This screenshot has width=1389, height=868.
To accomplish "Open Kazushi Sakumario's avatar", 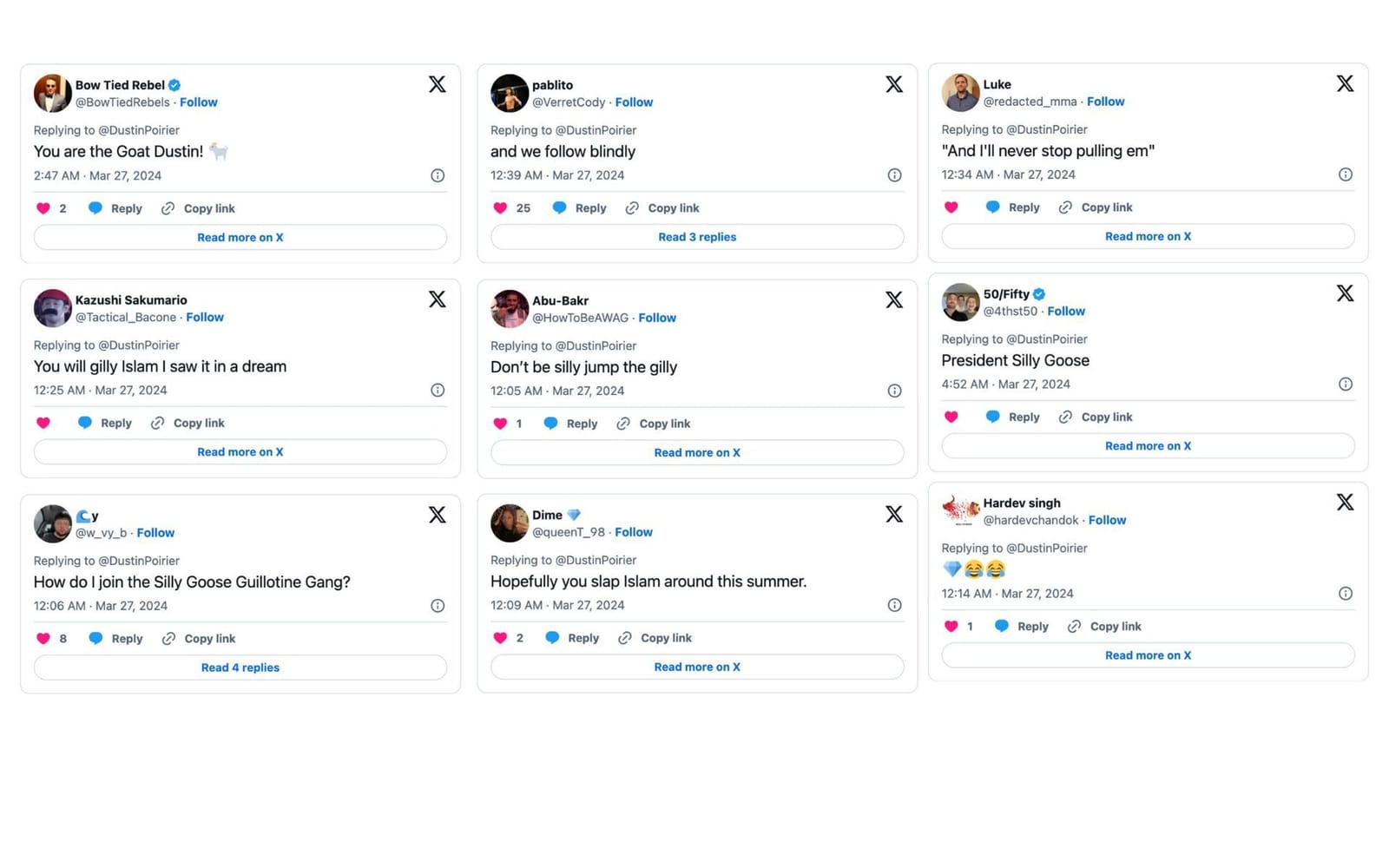I will (x=52, y=308).
